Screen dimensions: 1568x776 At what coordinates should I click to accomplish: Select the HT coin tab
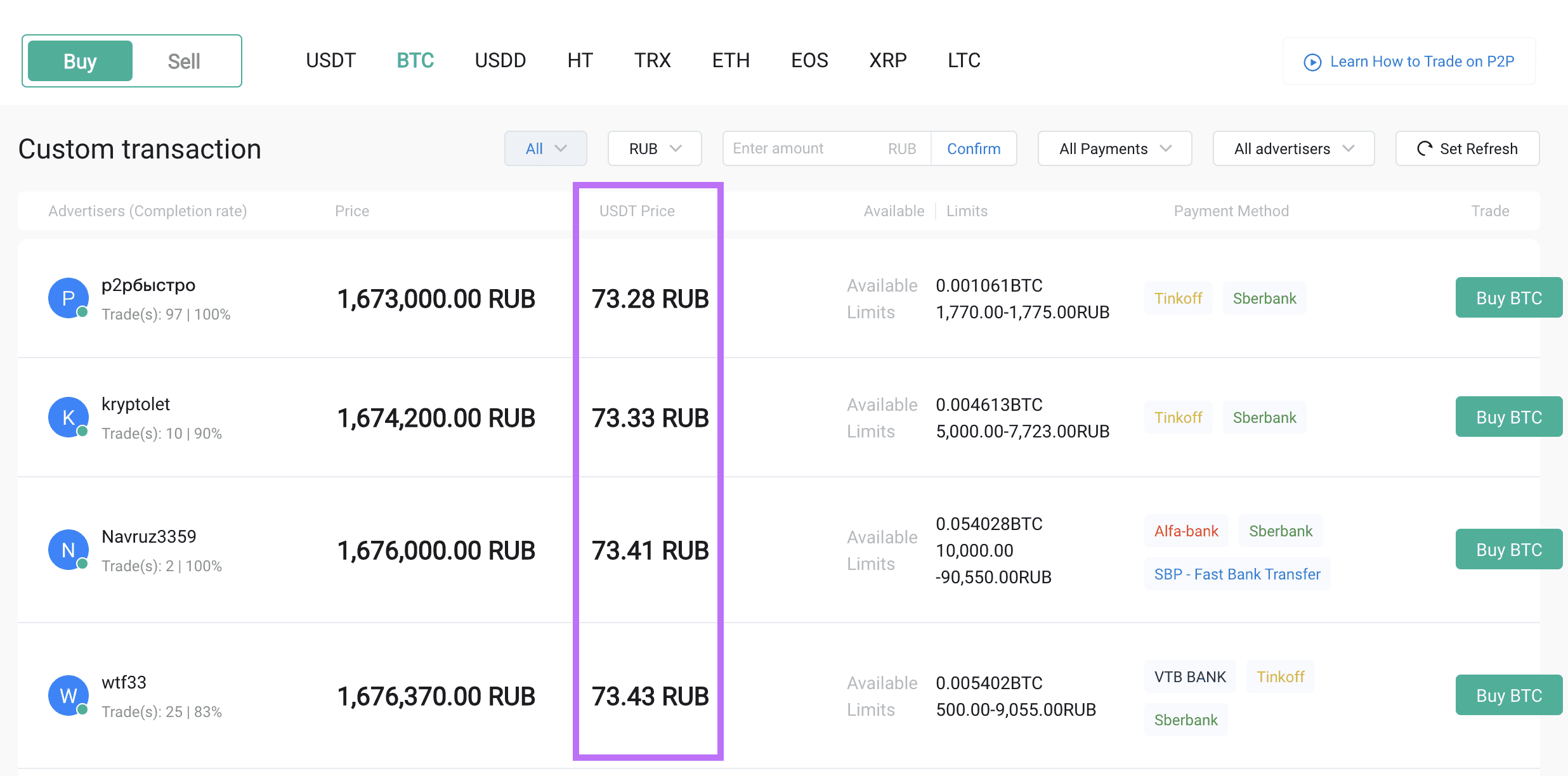pyautogui.click(x=580, y=60)
